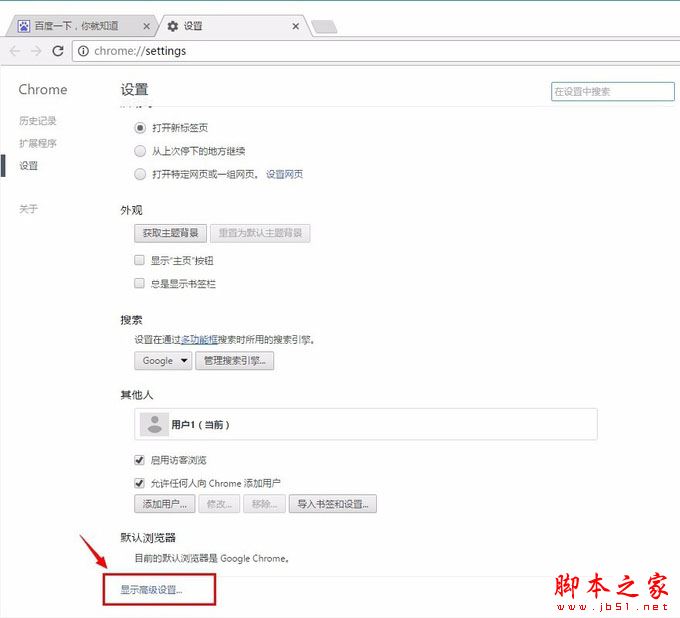This screenshot has width=680, height=618.
Task: Focus the 在设置中搜索 search box
Action: tap(613, 92)
